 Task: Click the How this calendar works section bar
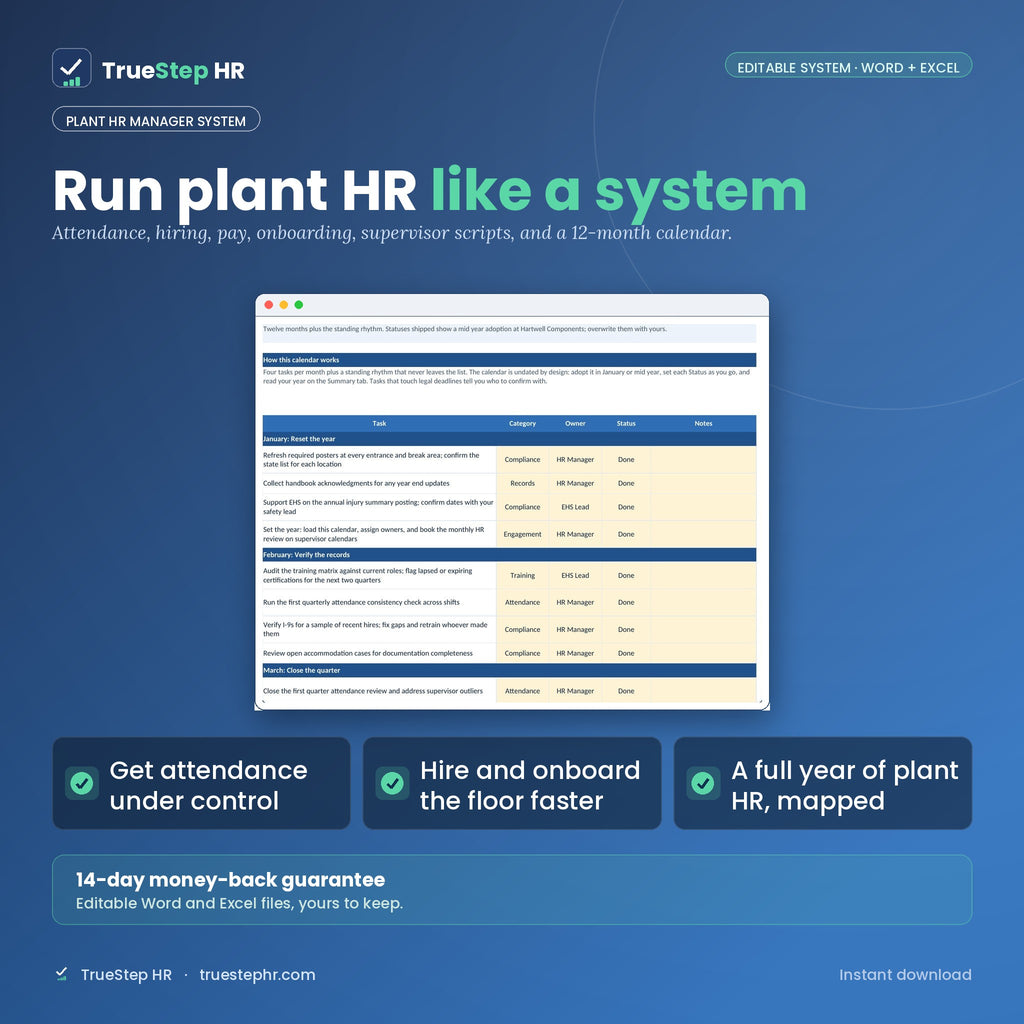(x=509, y=360)
